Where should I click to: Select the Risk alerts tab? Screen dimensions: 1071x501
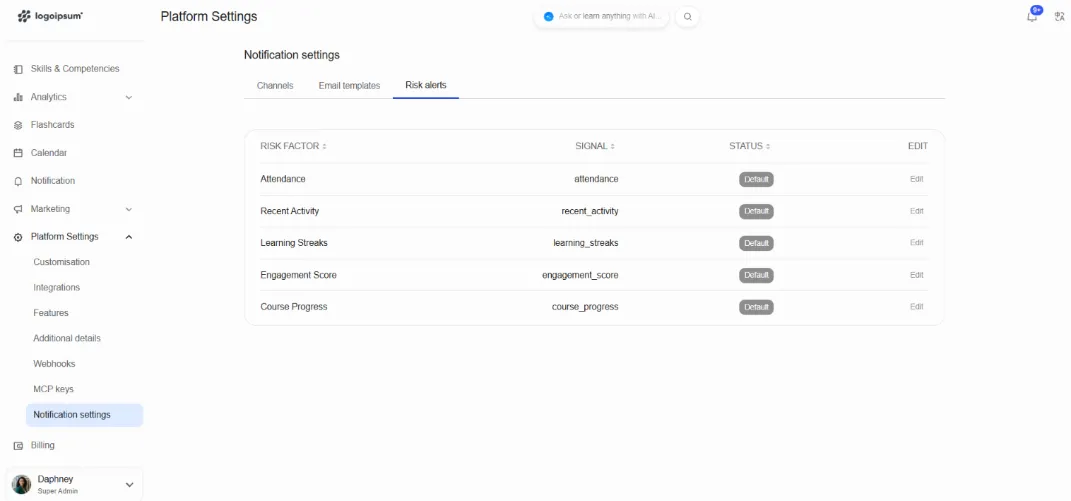click(x=426, y=85)
